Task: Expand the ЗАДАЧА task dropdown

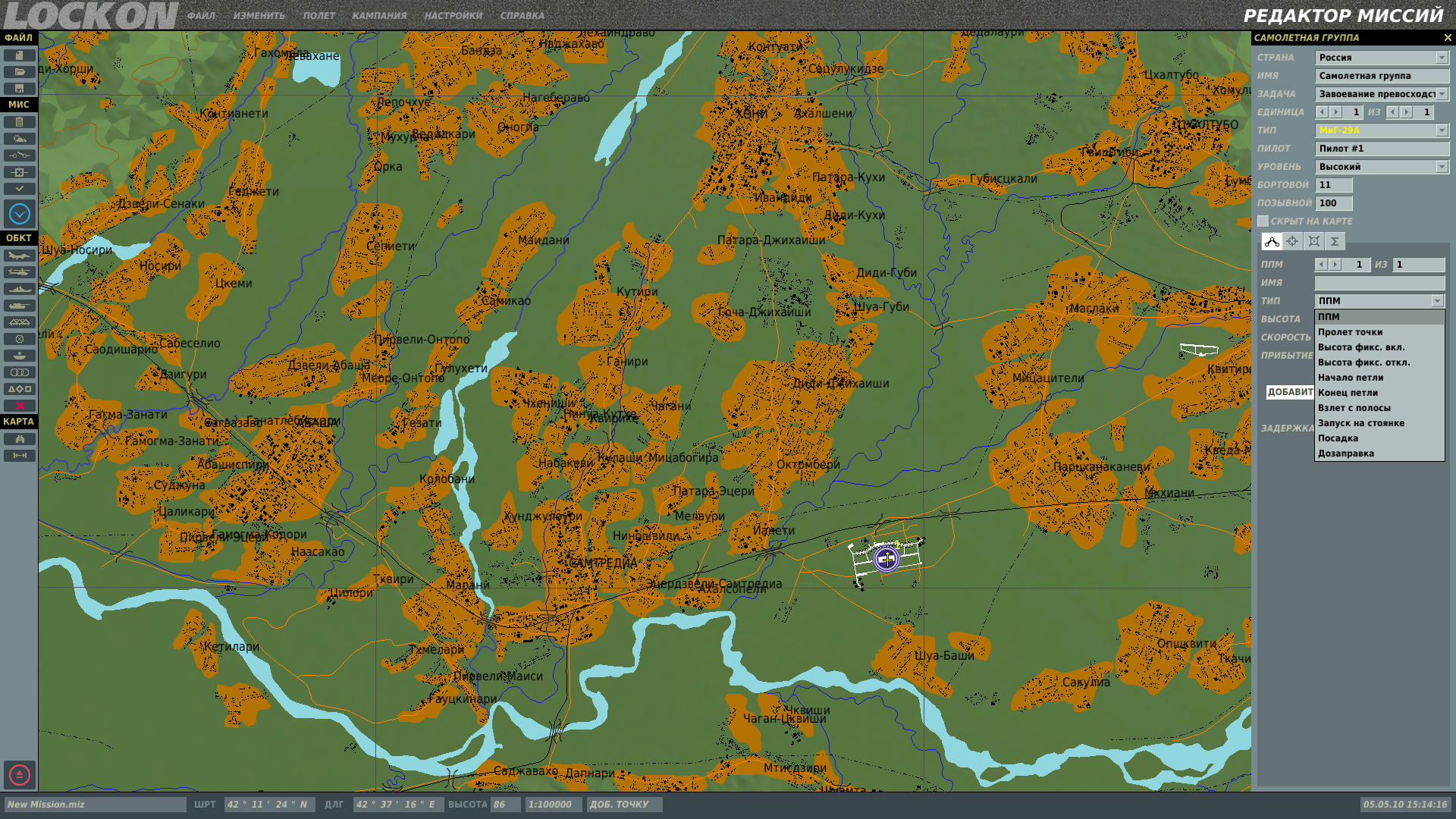Action: click(1442, 94)
